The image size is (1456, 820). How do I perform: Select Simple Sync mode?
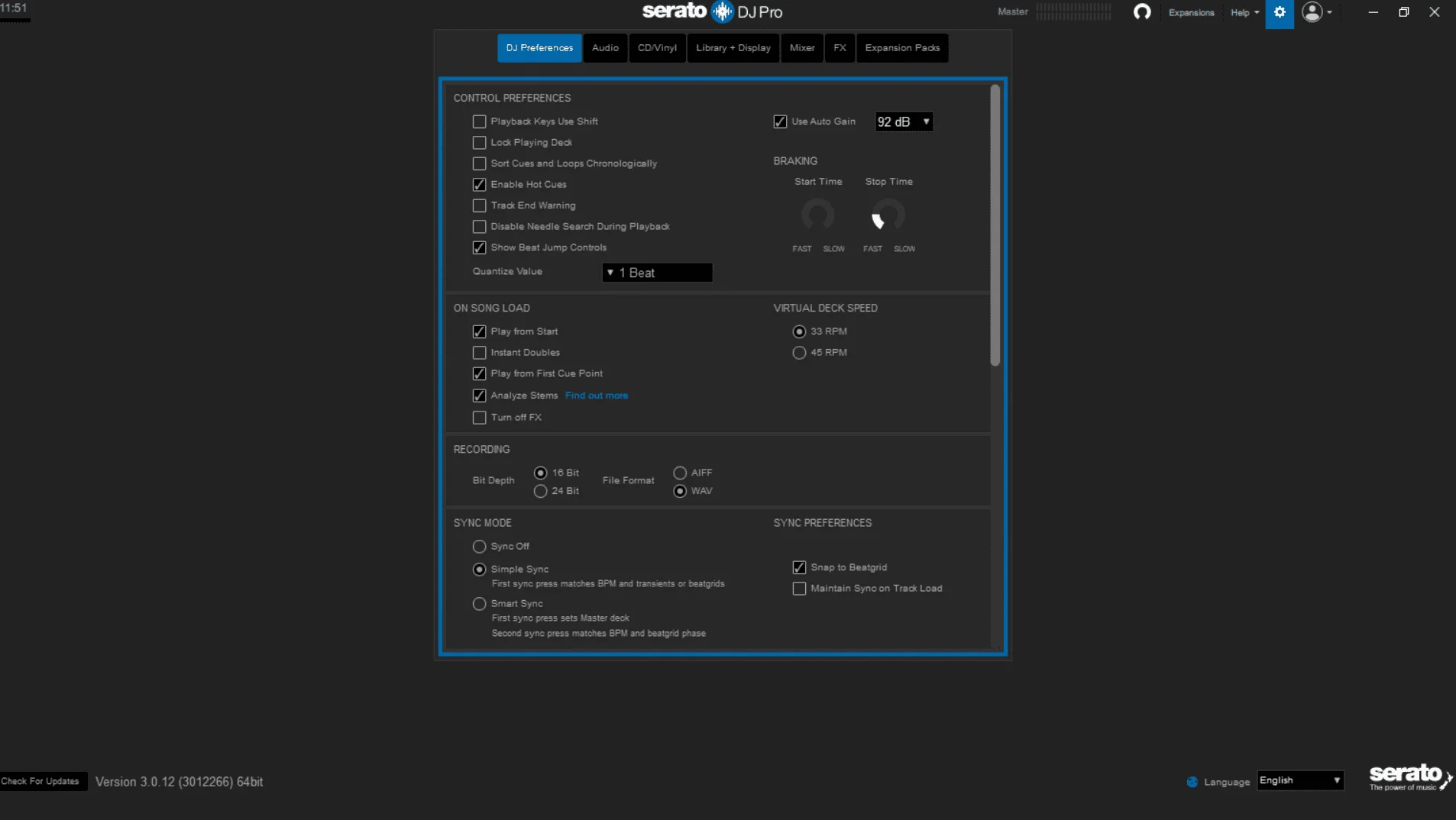click(479, 570)
